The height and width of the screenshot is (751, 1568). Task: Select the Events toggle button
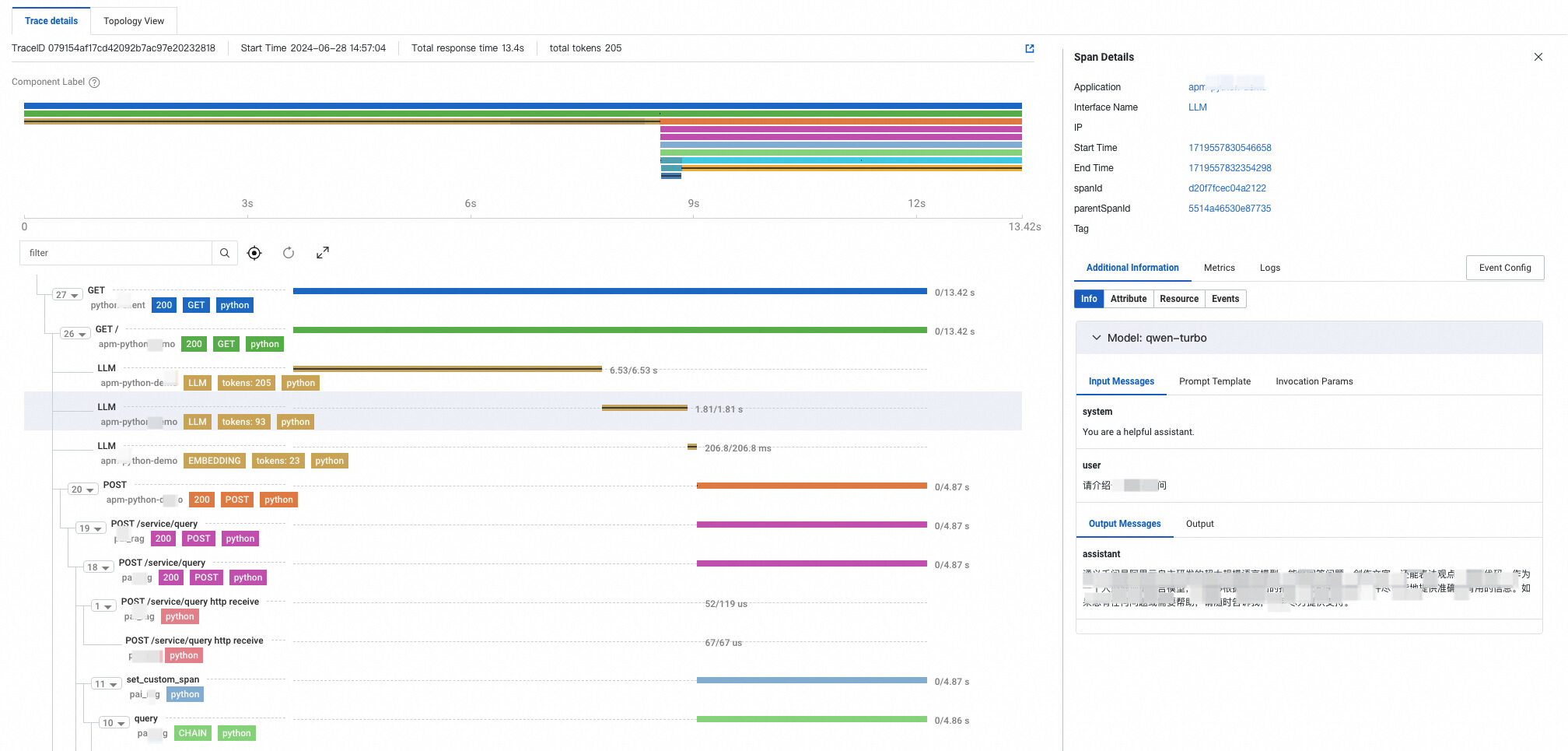click(1225, 299)
